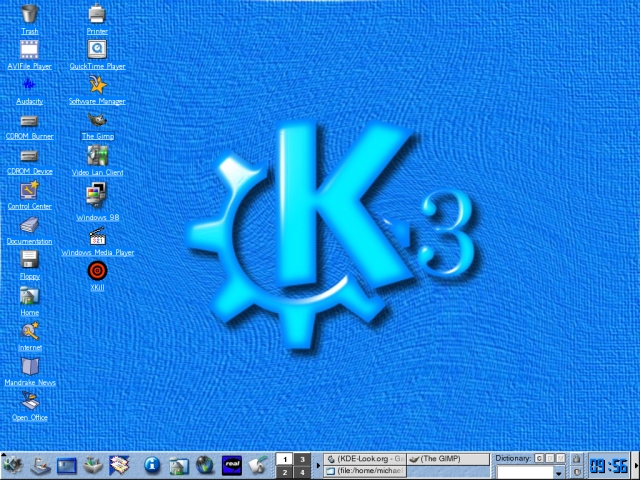Screen dimensions: 640x480
Task: Open the home folder icon in panel
Action: pos(179,466)
